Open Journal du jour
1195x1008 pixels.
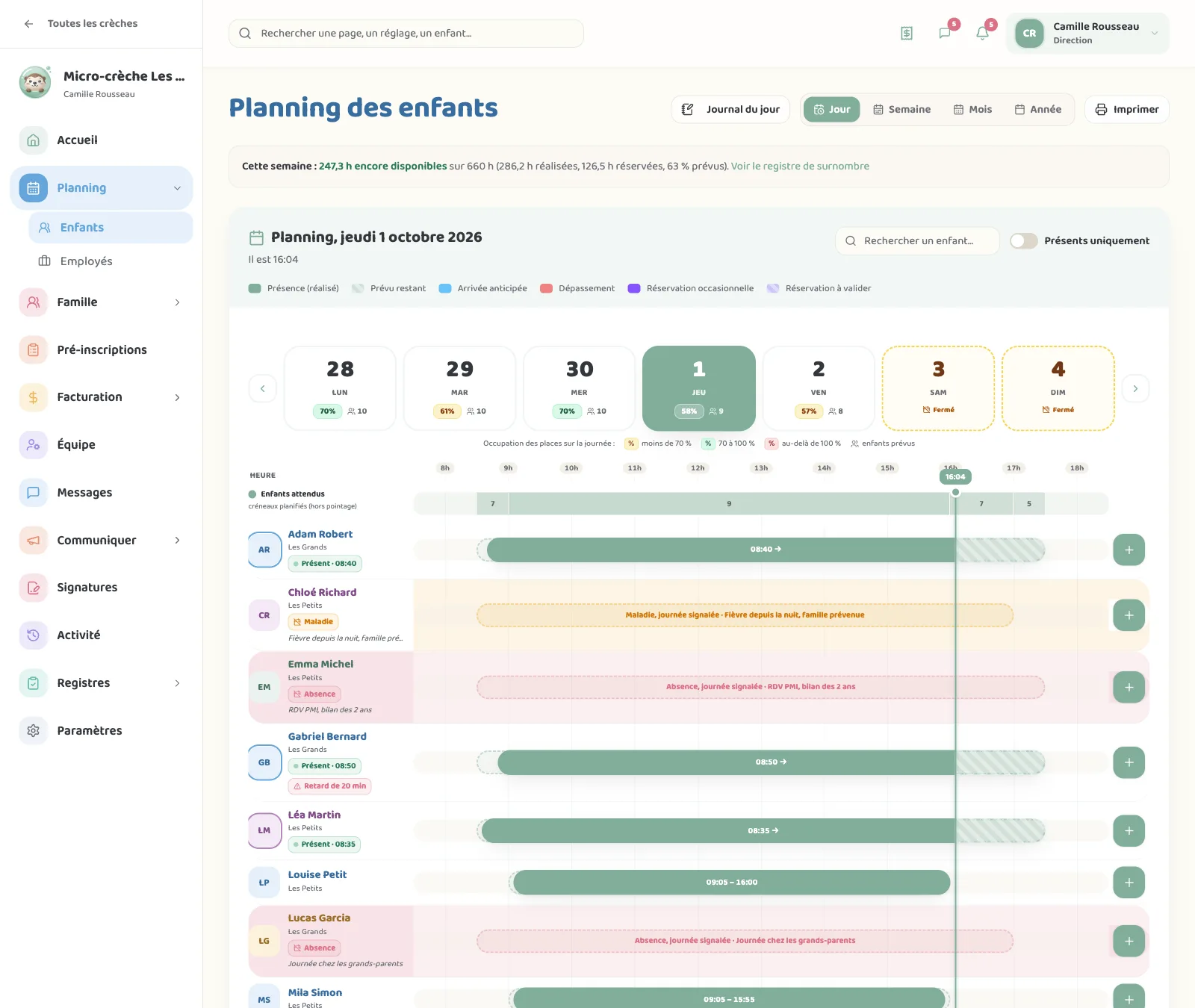point(730,109)
